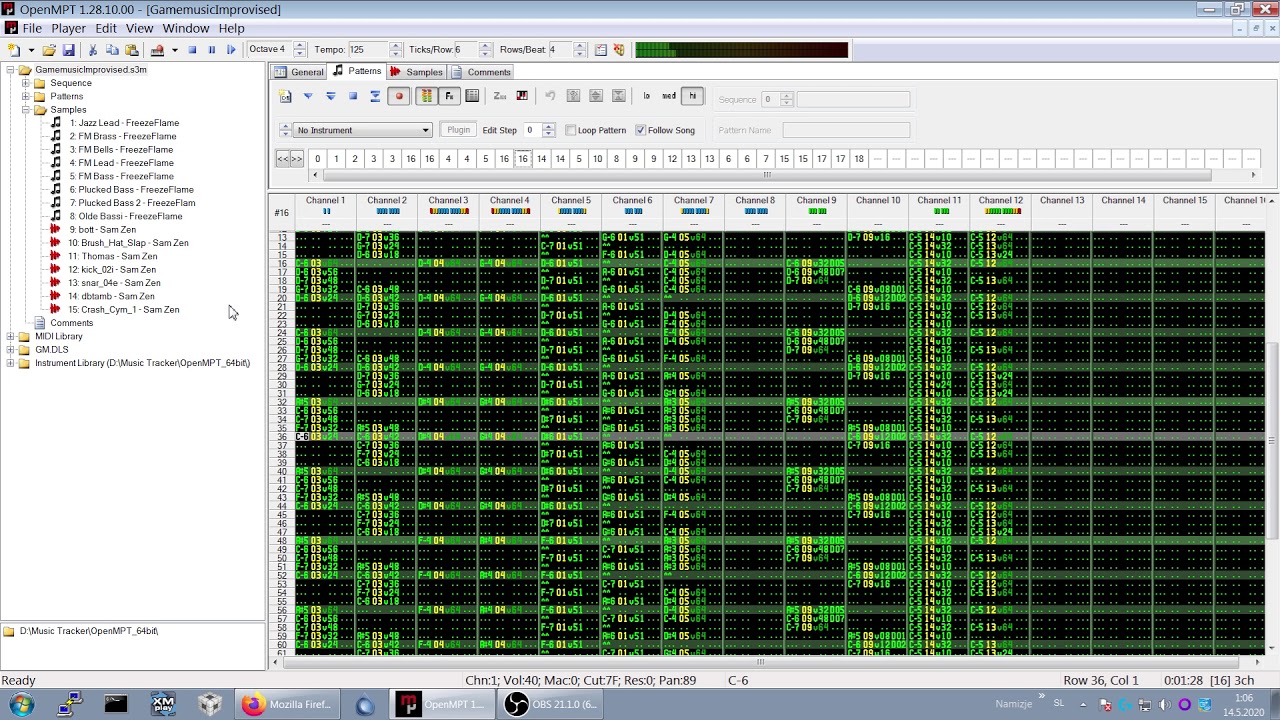The width and height of the screenshot is (1280, 720).
Task: Open the Comments tab
Action: [x=481, y=72]
